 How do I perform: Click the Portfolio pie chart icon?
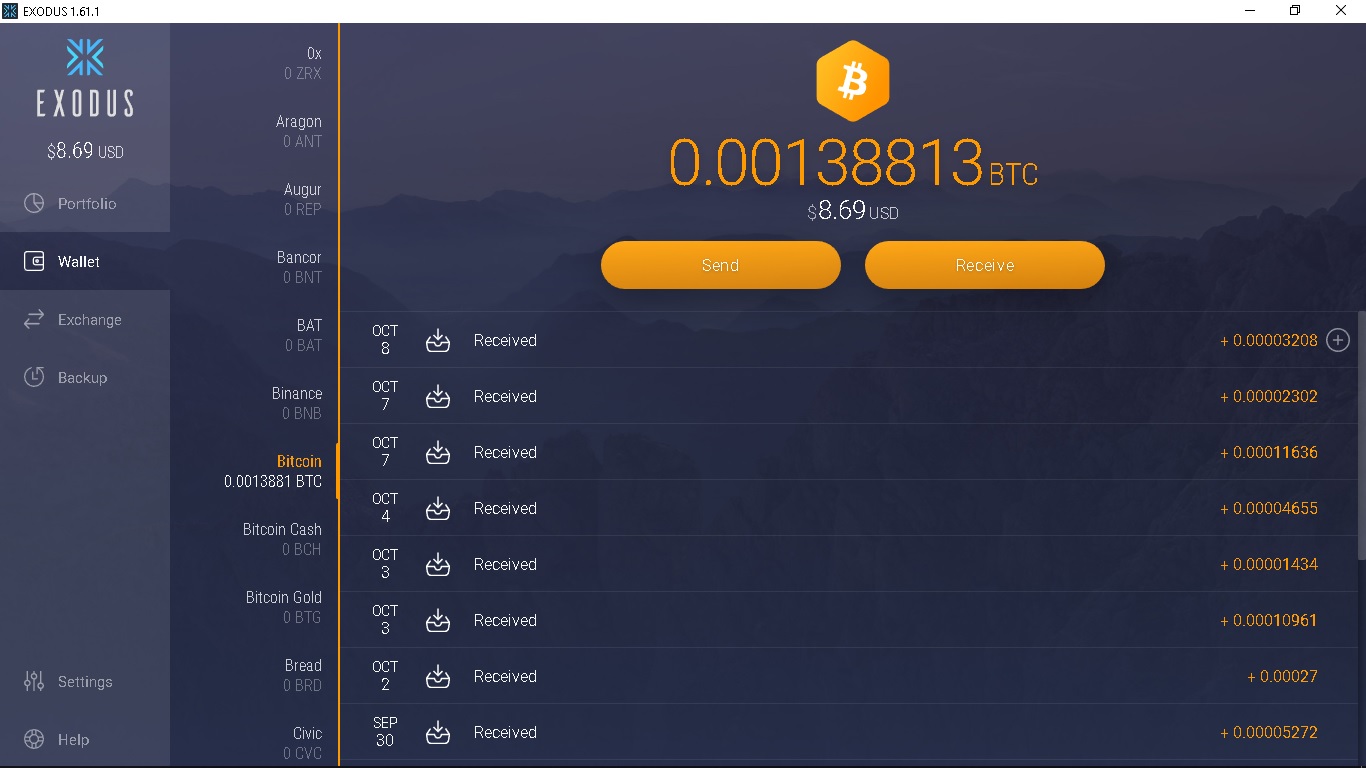(34, 203)
